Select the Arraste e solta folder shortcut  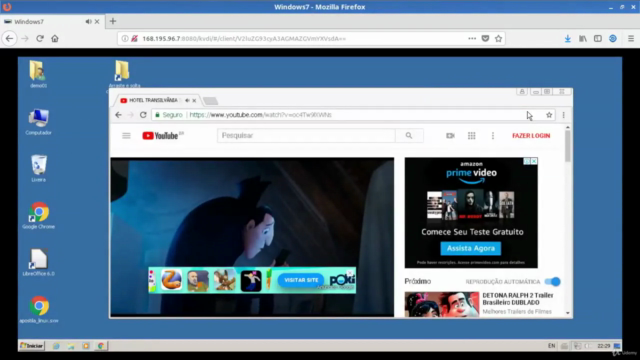click(124, 74)
